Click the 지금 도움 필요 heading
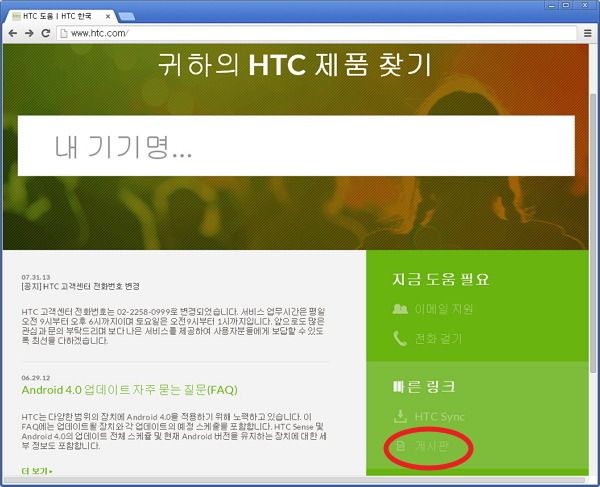600x487 pixels. [440, 279]
